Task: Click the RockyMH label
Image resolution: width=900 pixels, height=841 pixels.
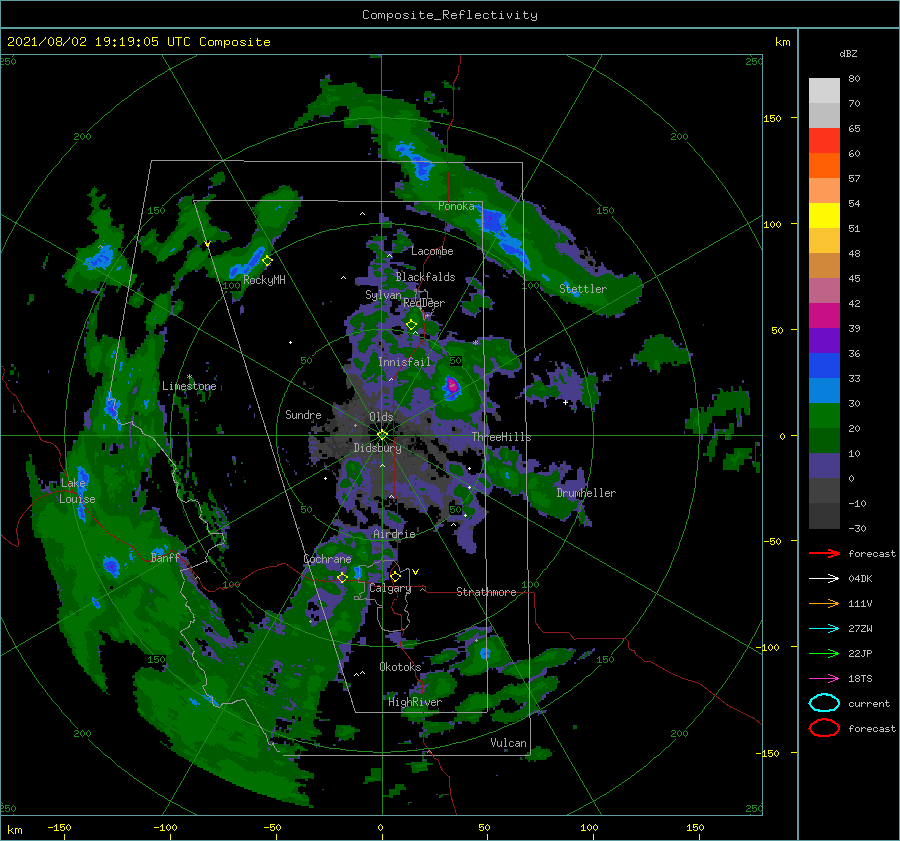Action: 264,280
